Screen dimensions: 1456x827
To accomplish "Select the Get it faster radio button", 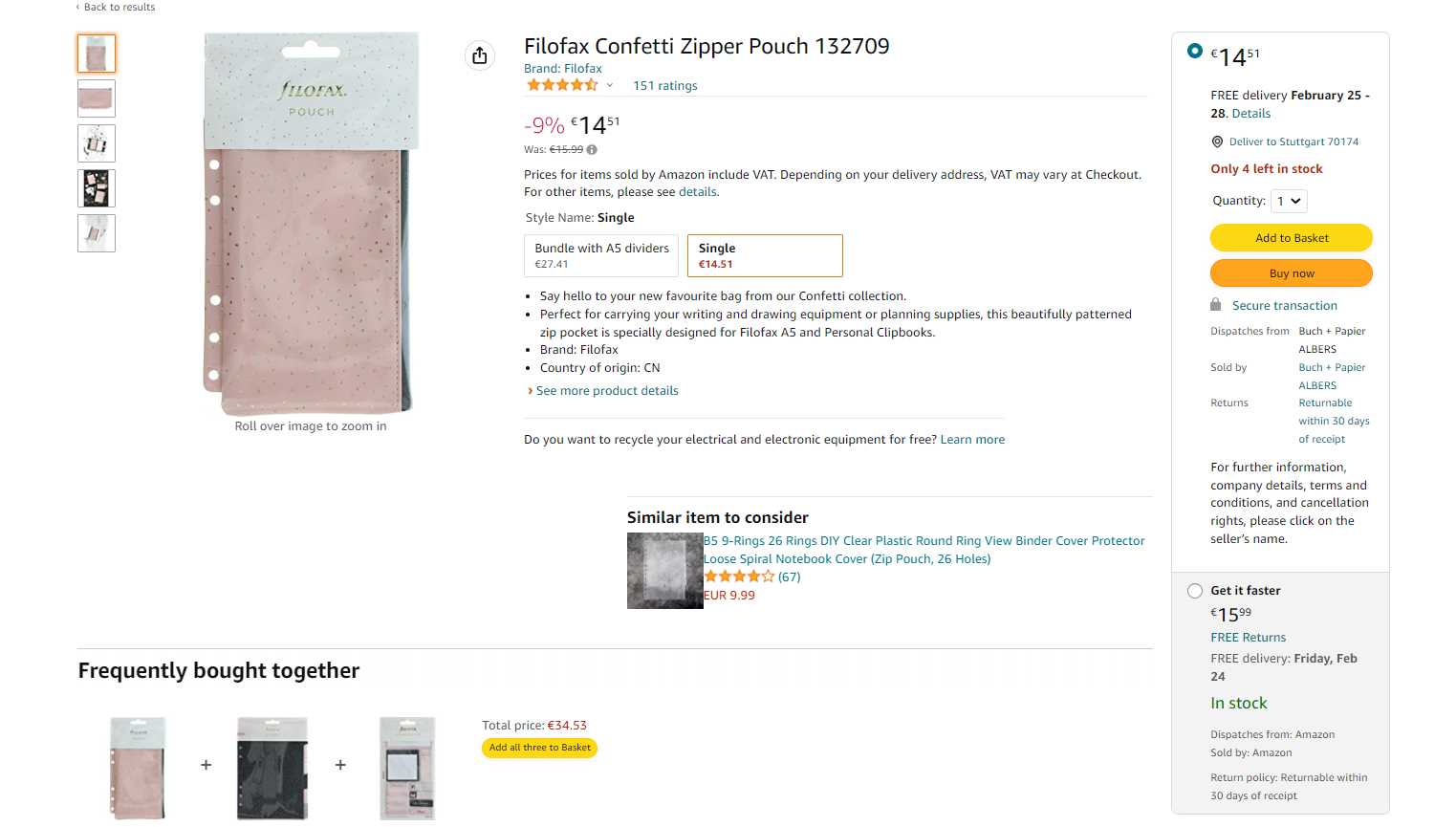I will coord(1195,591).
